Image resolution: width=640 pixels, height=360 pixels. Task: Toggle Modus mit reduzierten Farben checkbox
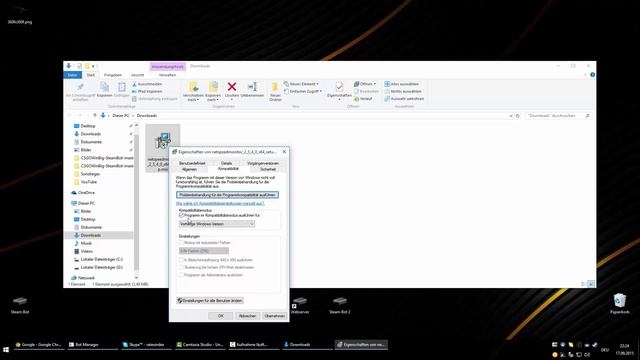click(x=181, y=243)
